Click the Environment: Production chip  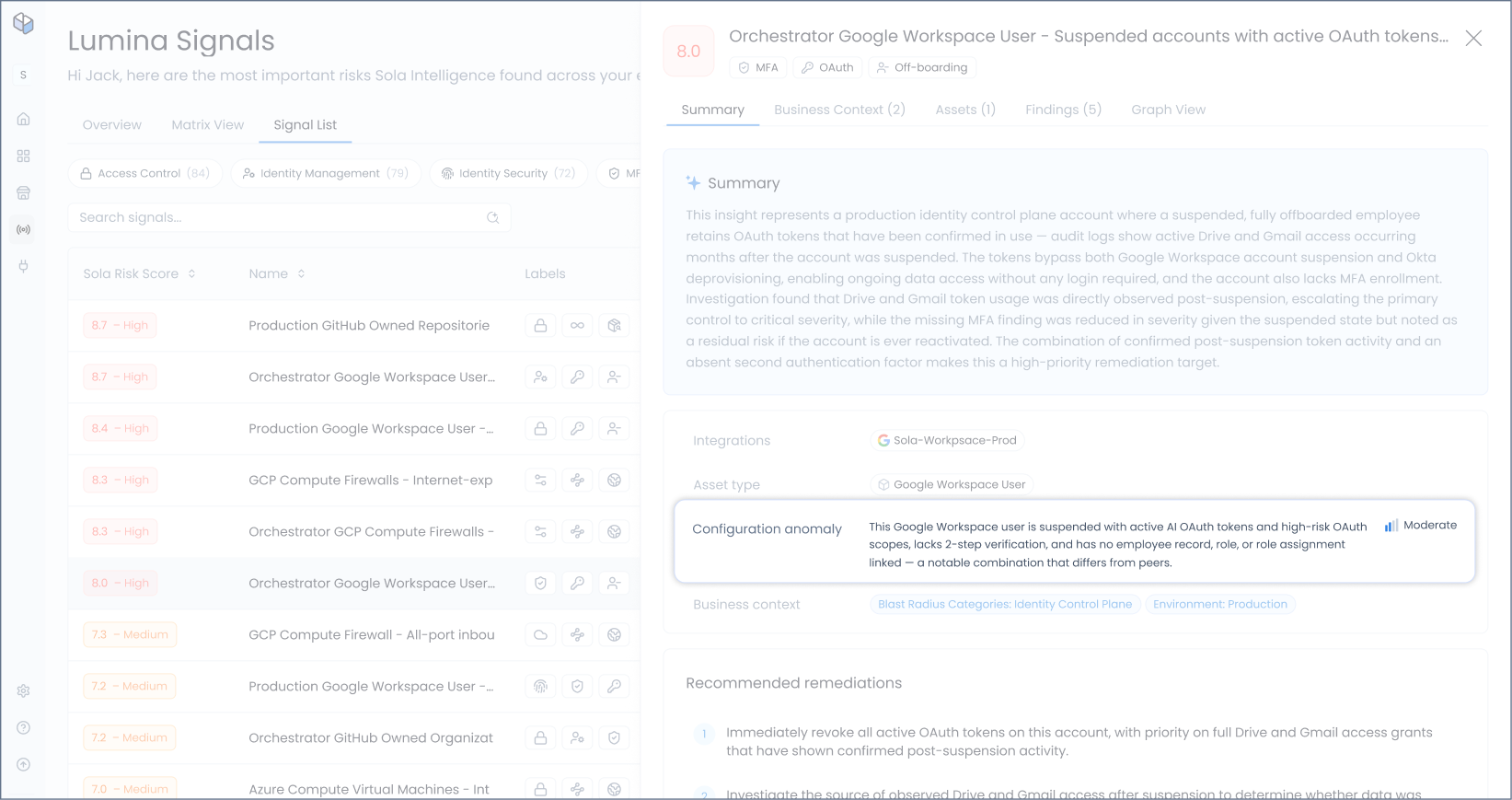(1220, 604)
